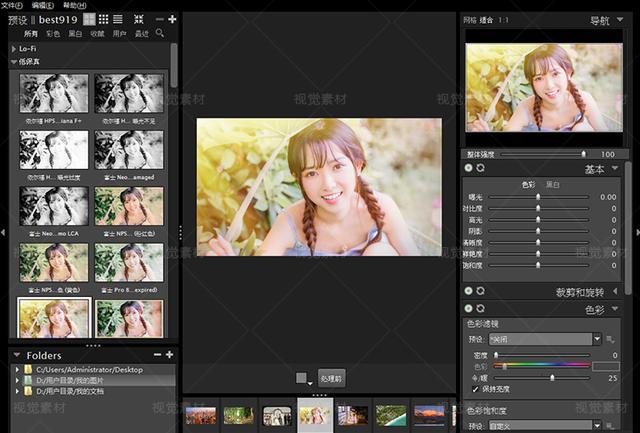The height and width of the screenshot is (433, 640).
Task: Click the rainbow 色彩 hue slider
Action: pos(542,366)
